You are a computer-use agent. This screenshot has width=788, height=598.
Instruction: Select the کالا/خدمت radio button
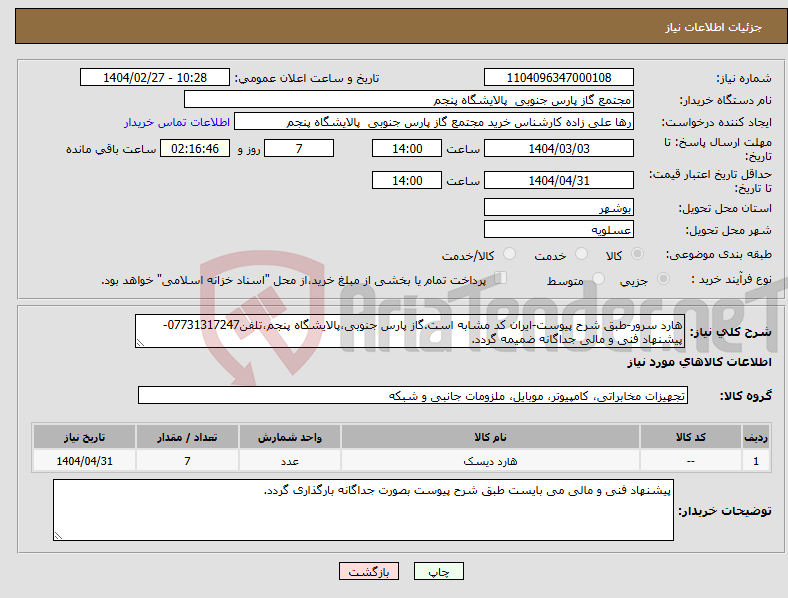click(510, 254)
